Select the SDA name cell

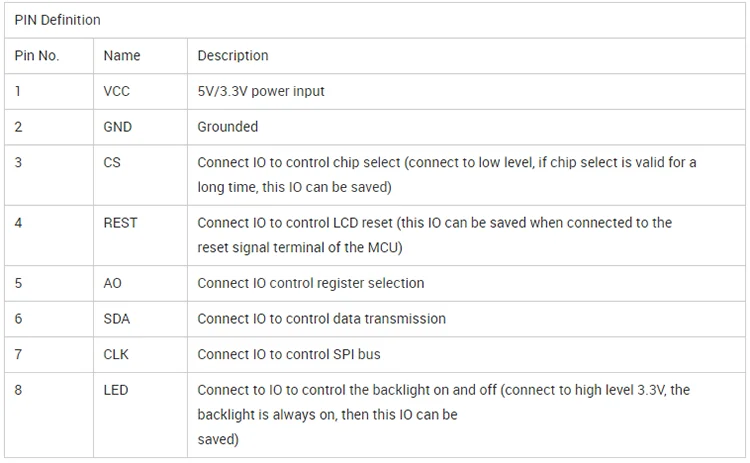coord(117,319)
